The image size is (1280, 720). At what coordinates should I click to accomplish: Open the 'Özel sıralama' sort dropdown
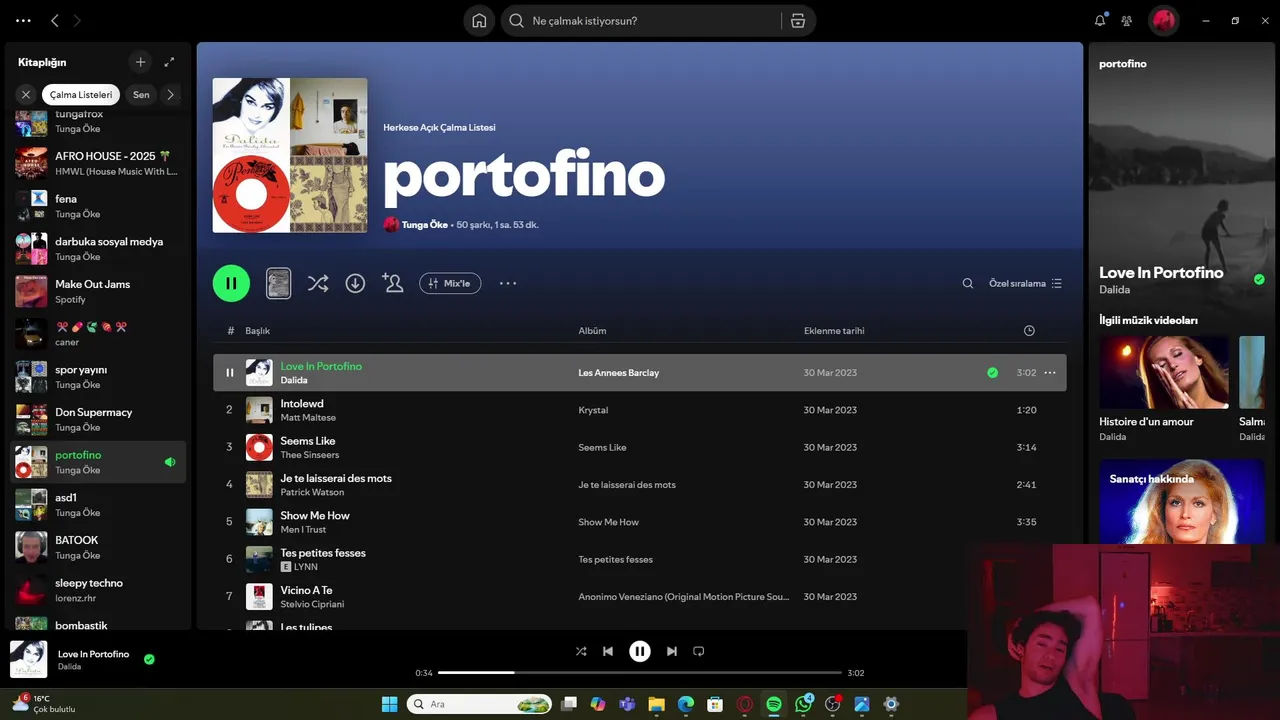(x=1025, y=283)
